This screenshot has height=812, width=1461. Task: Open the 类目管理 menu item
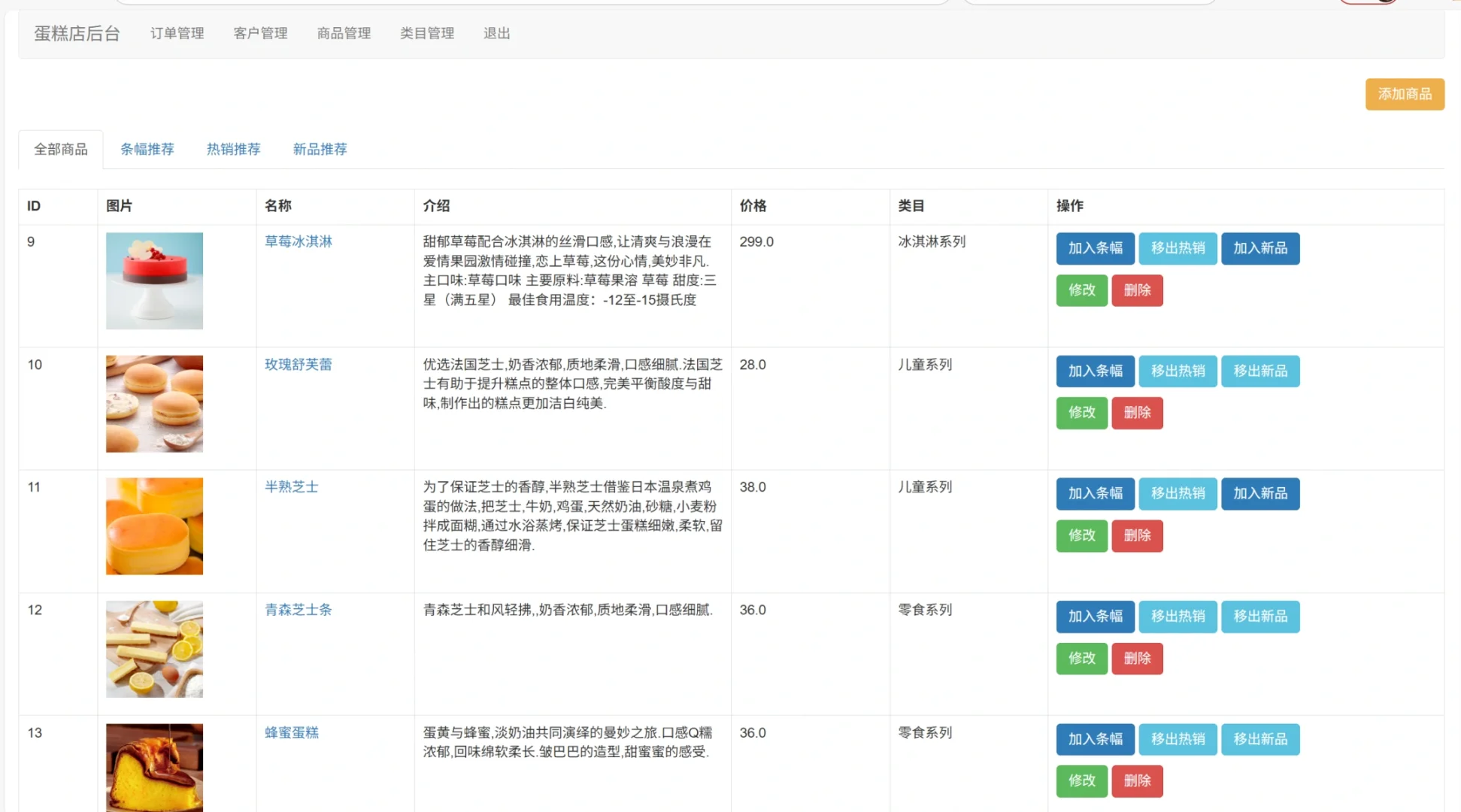pyautogui.click(x=427, y=33)
